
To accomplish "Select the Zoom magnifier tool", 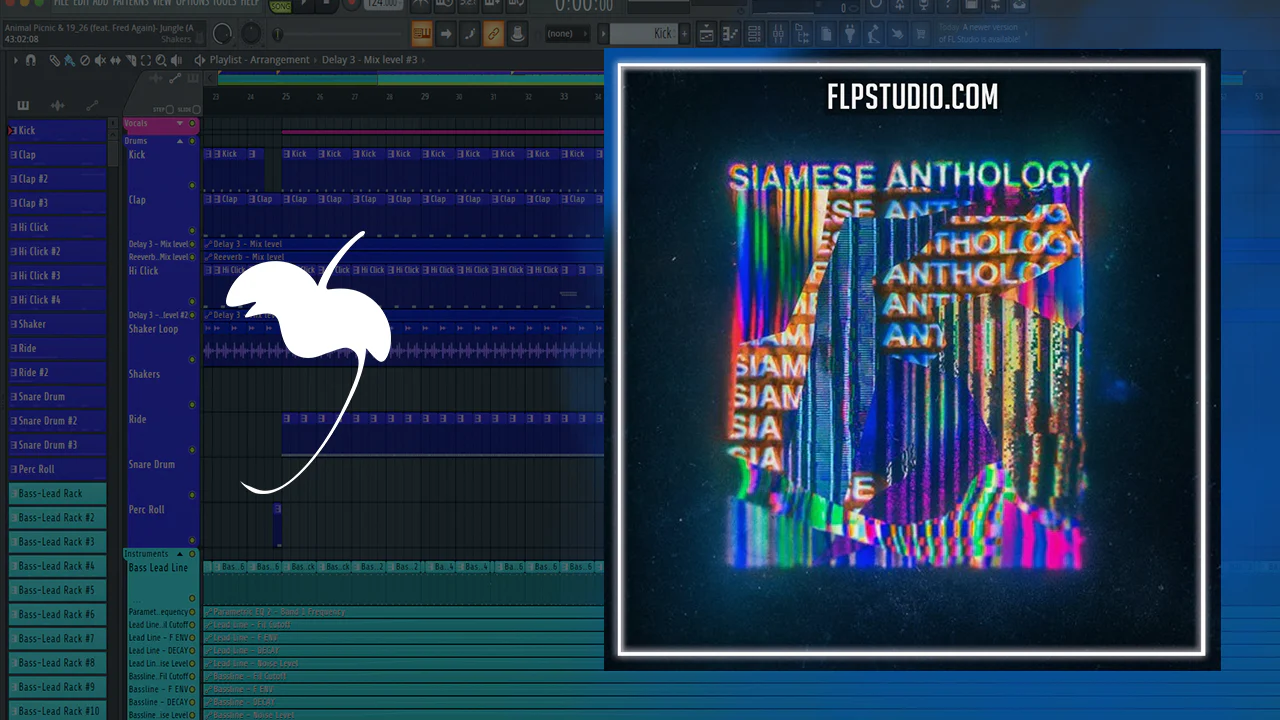I will coord(161,60).
